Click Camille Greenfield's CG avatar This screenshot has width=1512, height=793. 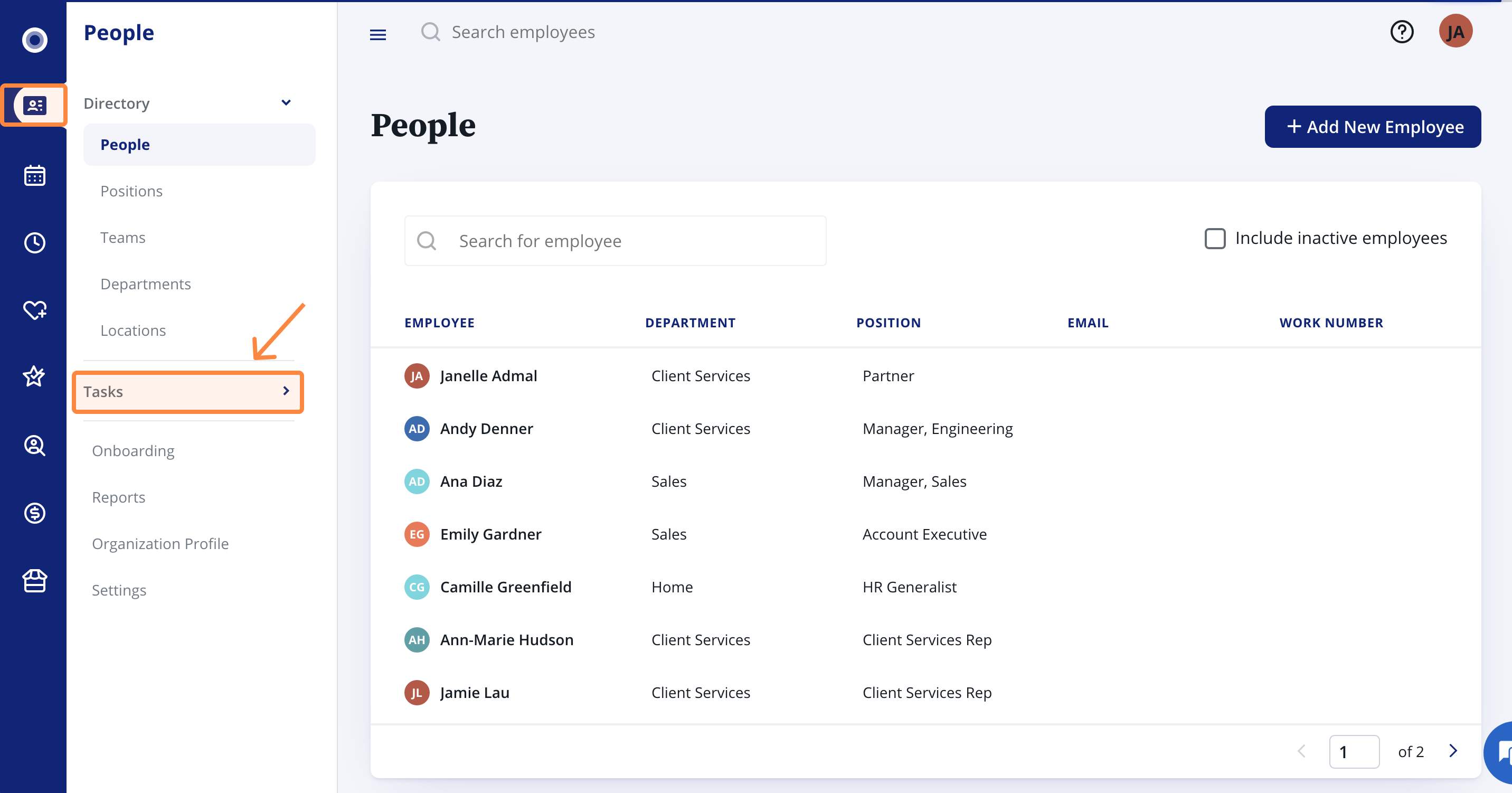417,588
